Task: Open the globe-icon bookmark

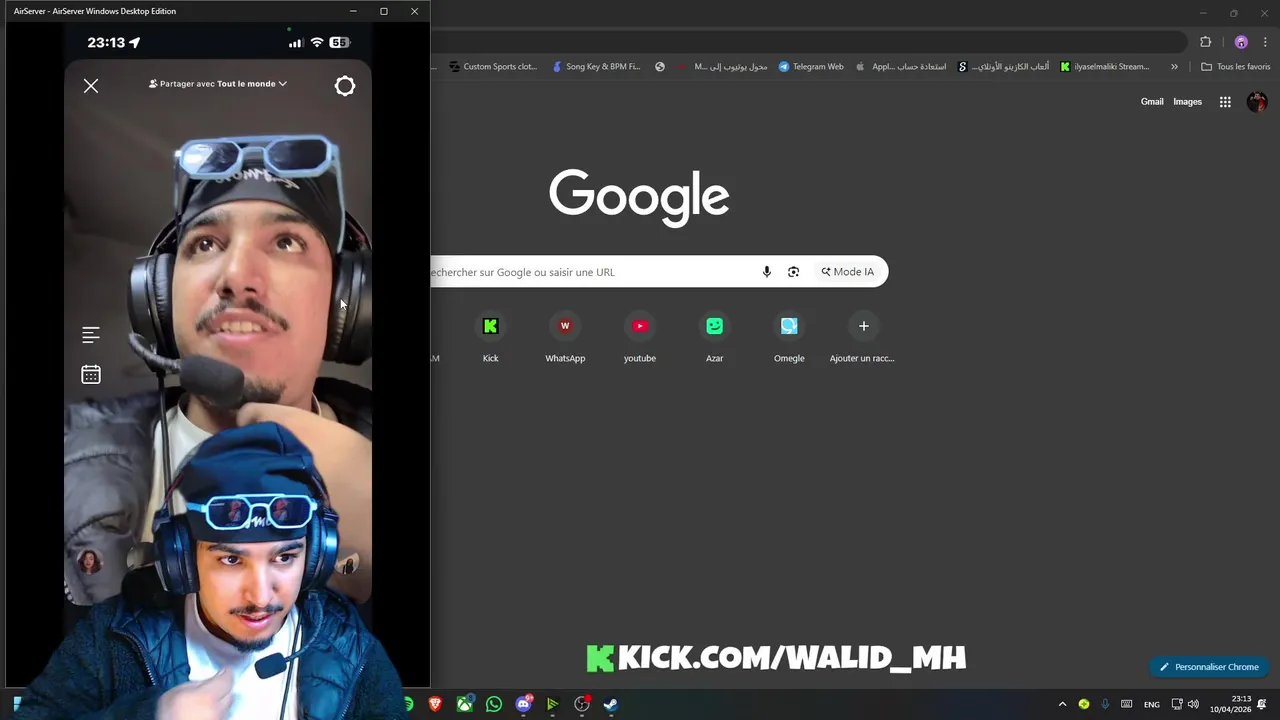Action: (x=660, y=67)
